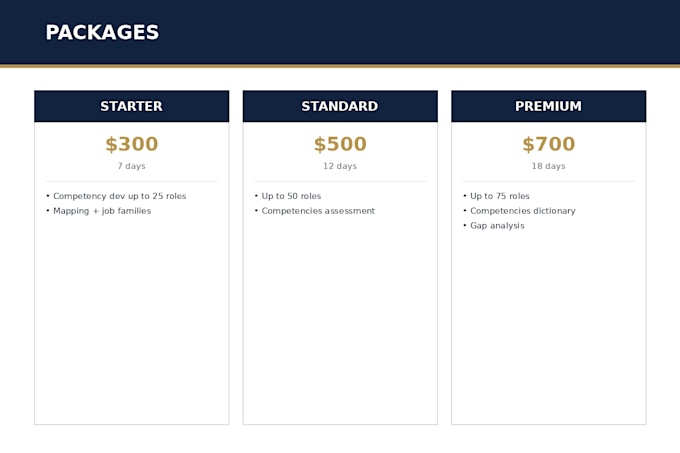The image size is (680, 453).
Task: Click the $300 price text
Action: tap(132, 144)
